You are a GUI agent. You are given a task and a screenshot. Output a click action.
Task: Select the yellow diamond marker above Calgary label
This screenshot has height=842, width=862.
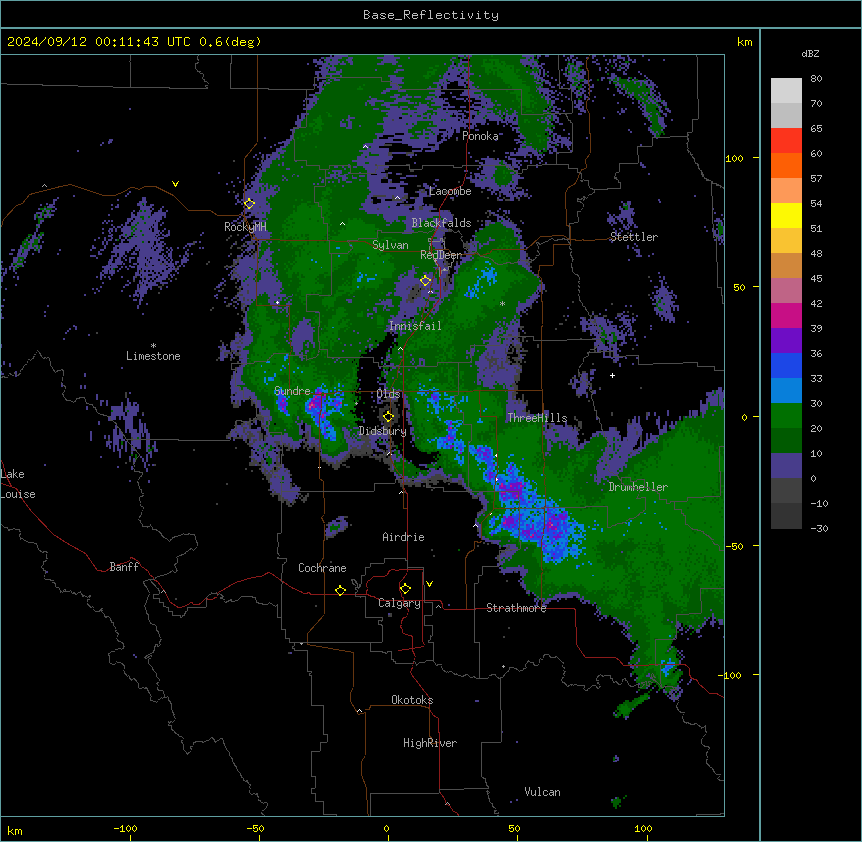click(x=405, y=589)
